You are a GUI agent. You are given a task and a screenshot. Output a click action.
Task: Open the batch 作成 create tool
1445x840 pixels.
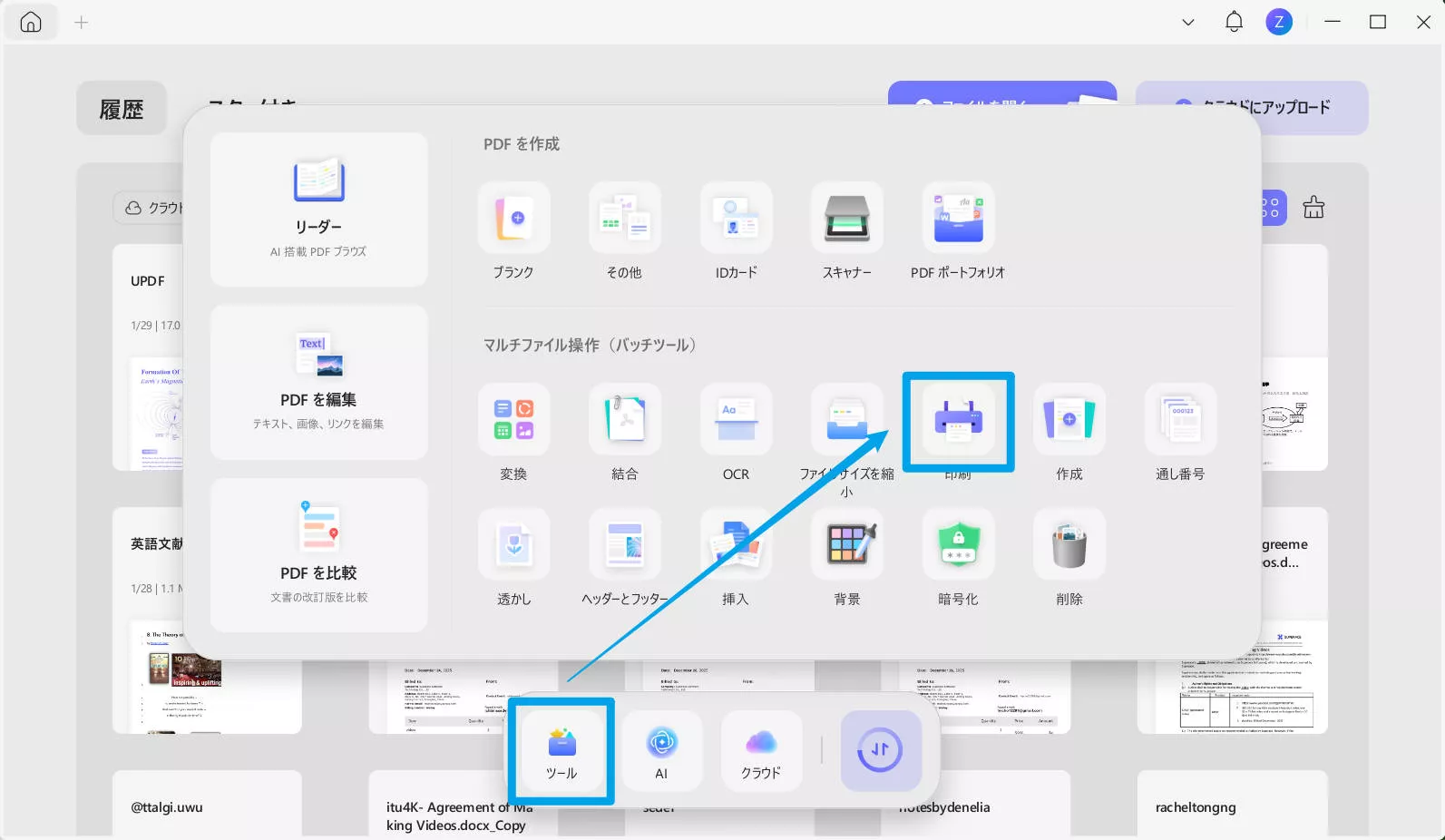1069,419
